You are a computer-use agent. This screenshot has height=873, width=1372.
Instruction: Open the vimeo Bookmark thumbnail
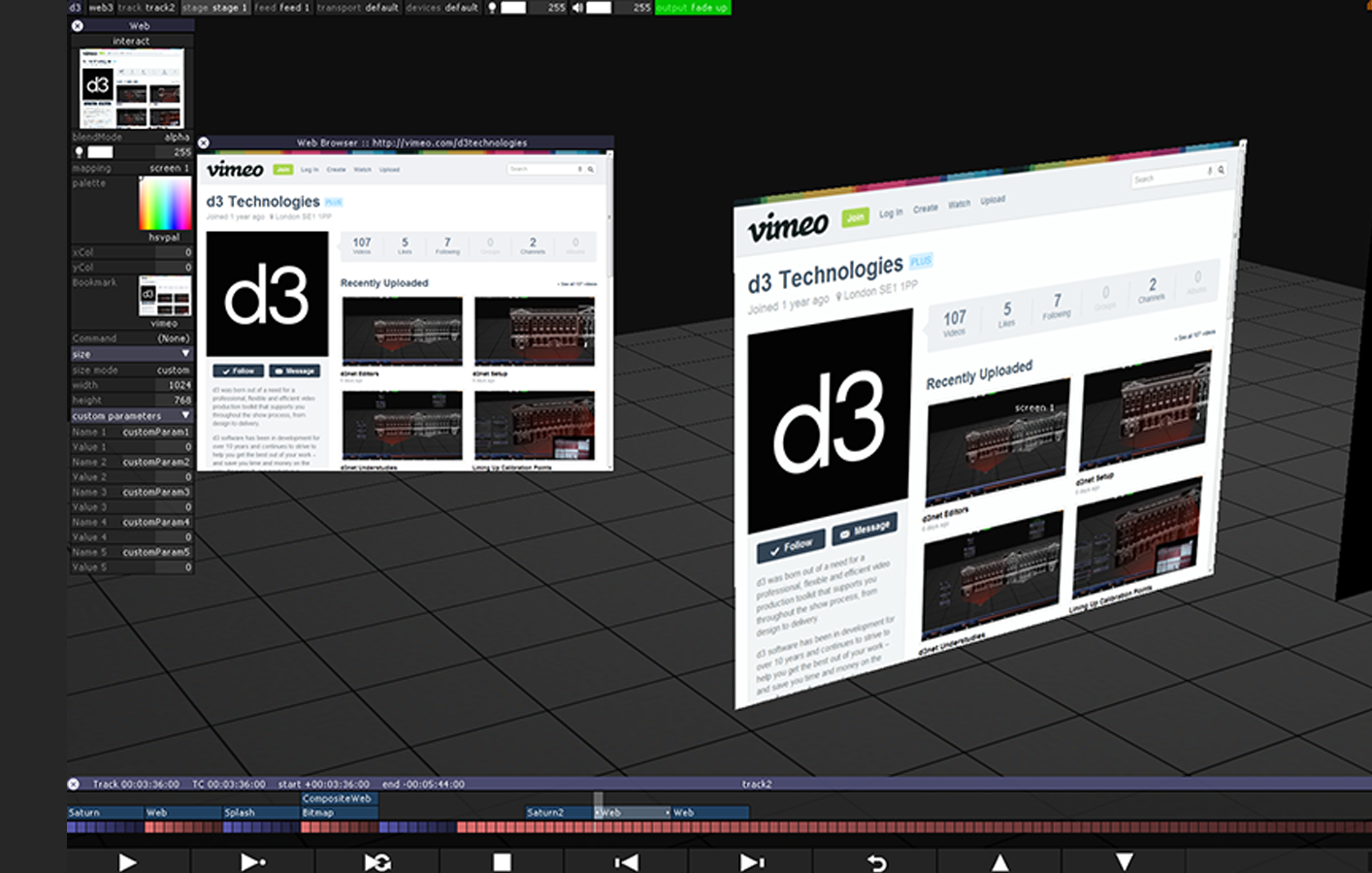point(165,296)
